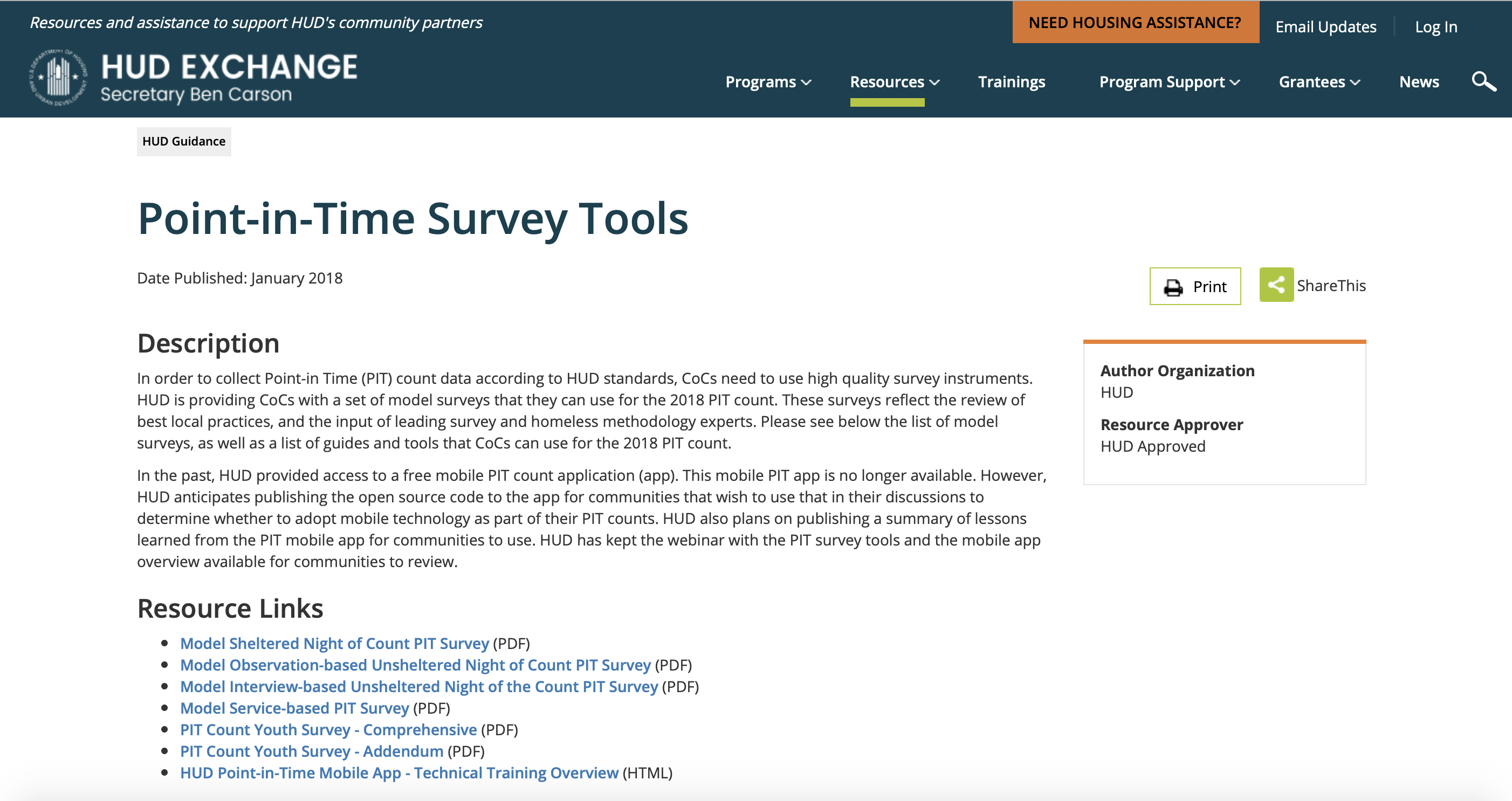Click the search magnifier icon
This screenshot has width=1512, height=801.
coord(1483,81)
